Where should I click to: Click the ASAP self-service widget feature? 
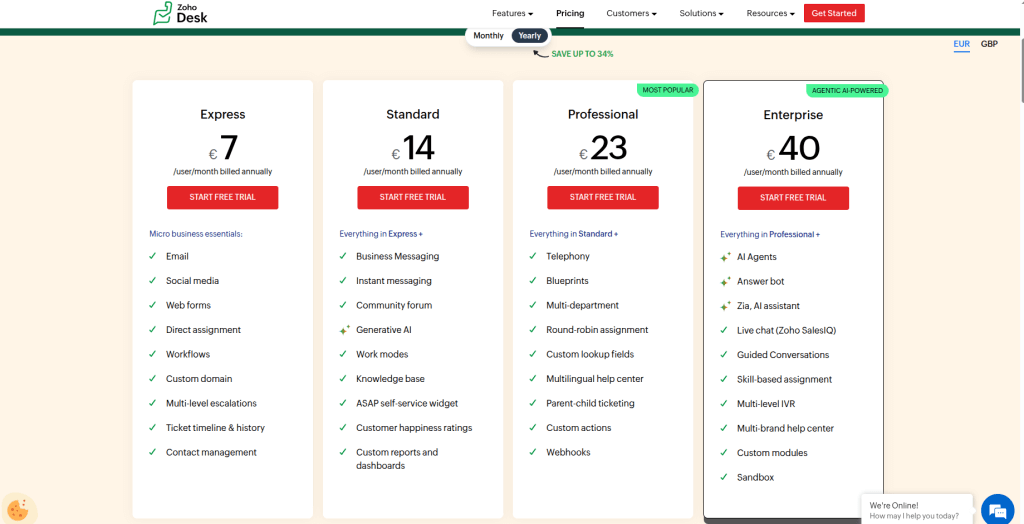[x=407, y=403]
